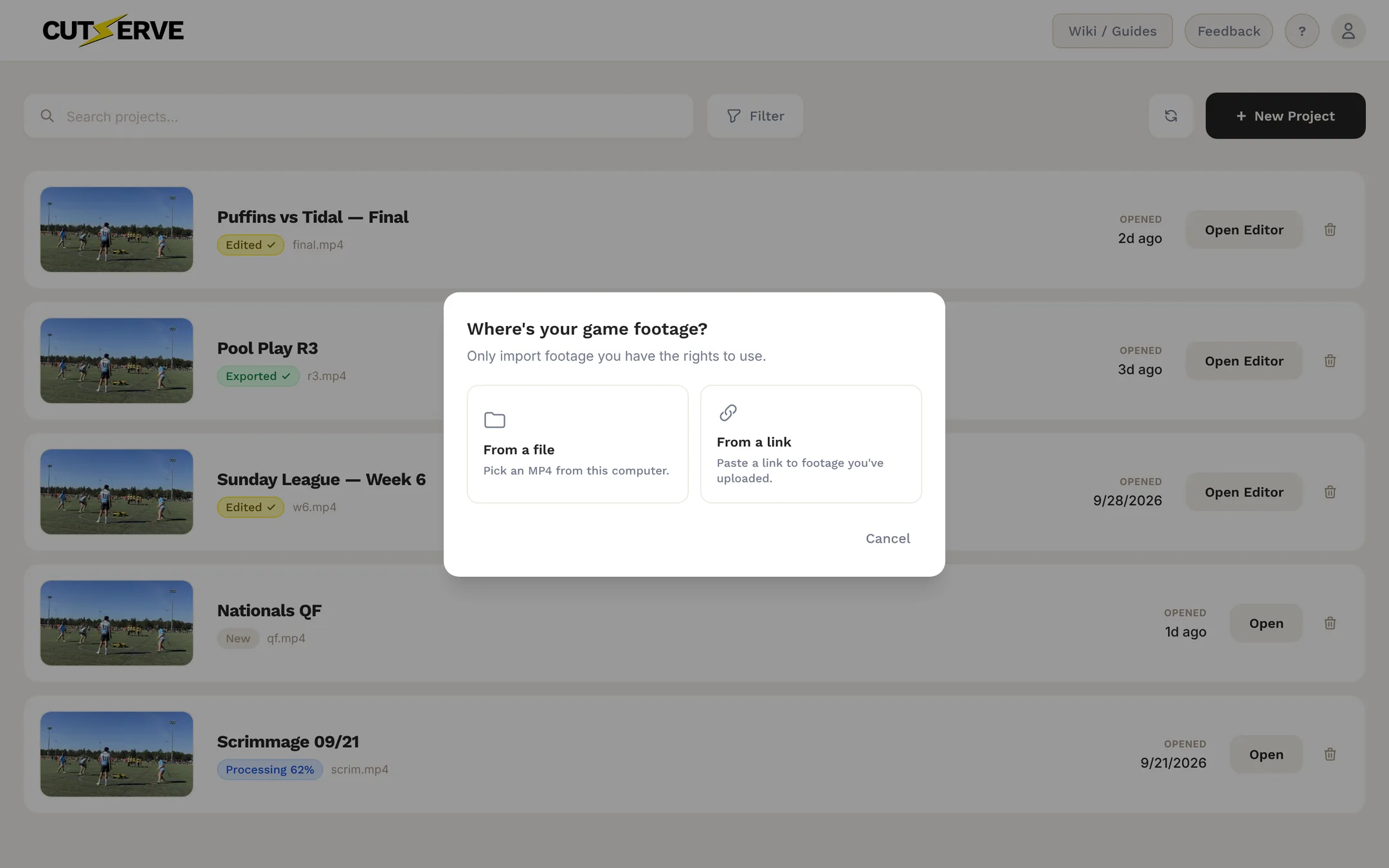Click the Processing 62% badge
The width and height of the screenshot is (1389, 868).
click(x=269, y=770)
